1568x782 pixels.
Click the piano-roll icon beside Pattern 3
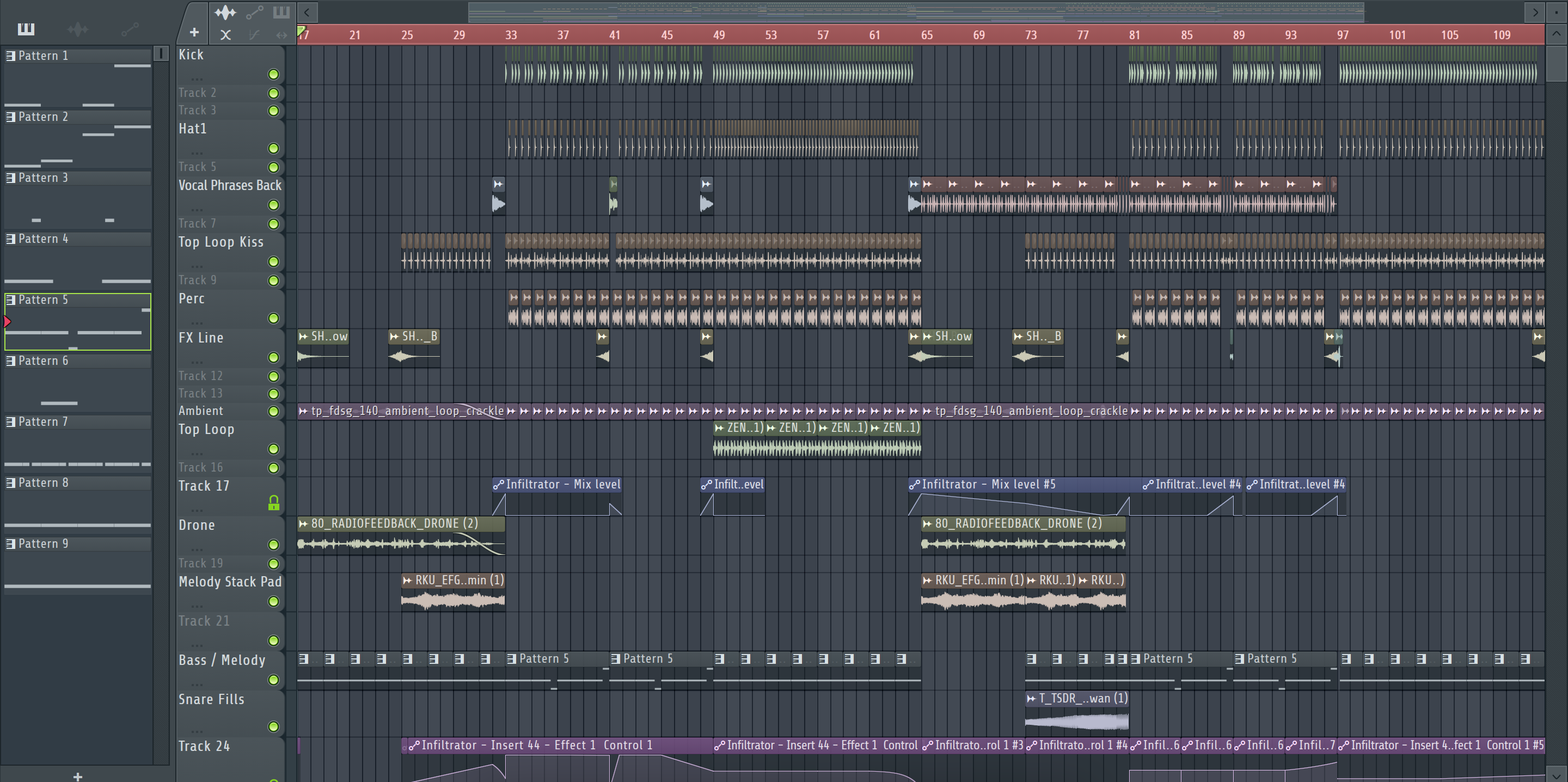[11, 178]
